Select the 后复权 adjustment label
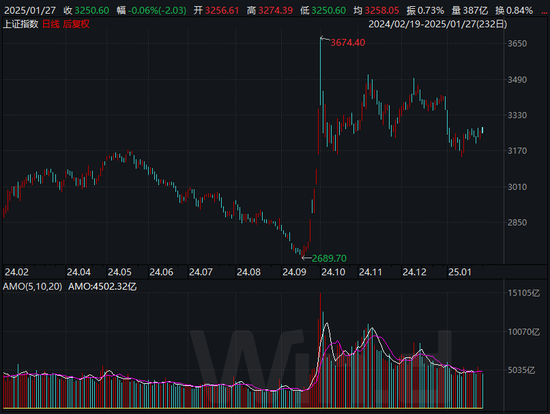The image size is (550, 414). click(x=76, y=24)
